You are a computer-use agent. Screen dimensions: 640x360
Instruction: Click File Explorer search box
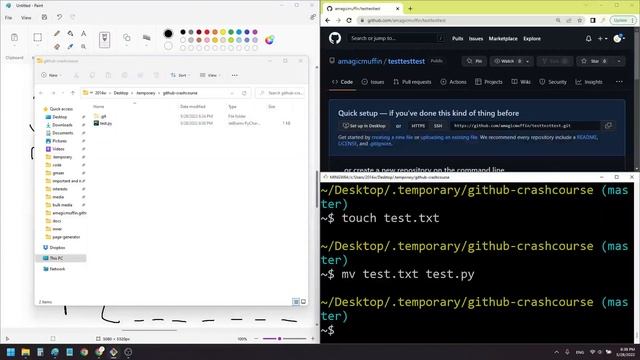(x=280, y=93)
